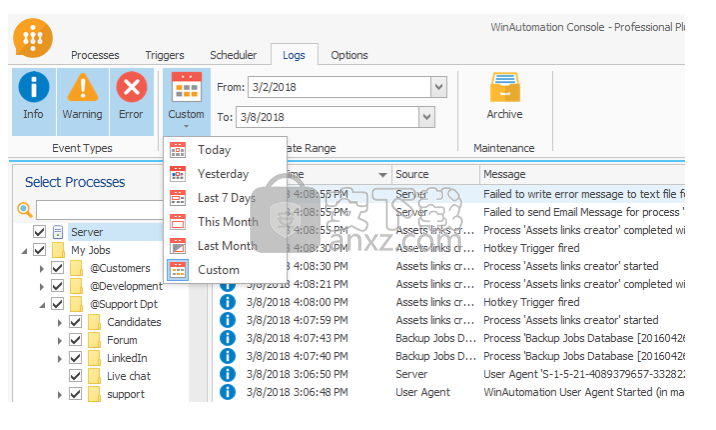Click the WinAutomation orange logo icon
The image size is (716, 430).
33,38
